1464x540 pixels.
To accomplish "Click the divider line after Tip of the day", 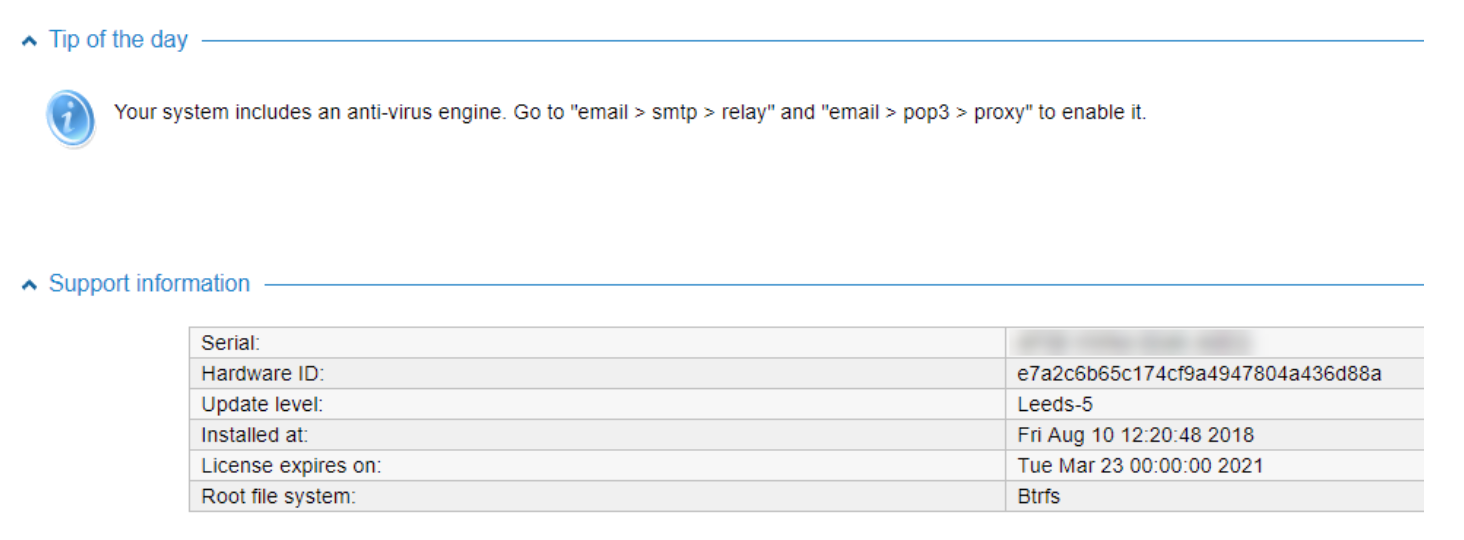I will 813,41.
